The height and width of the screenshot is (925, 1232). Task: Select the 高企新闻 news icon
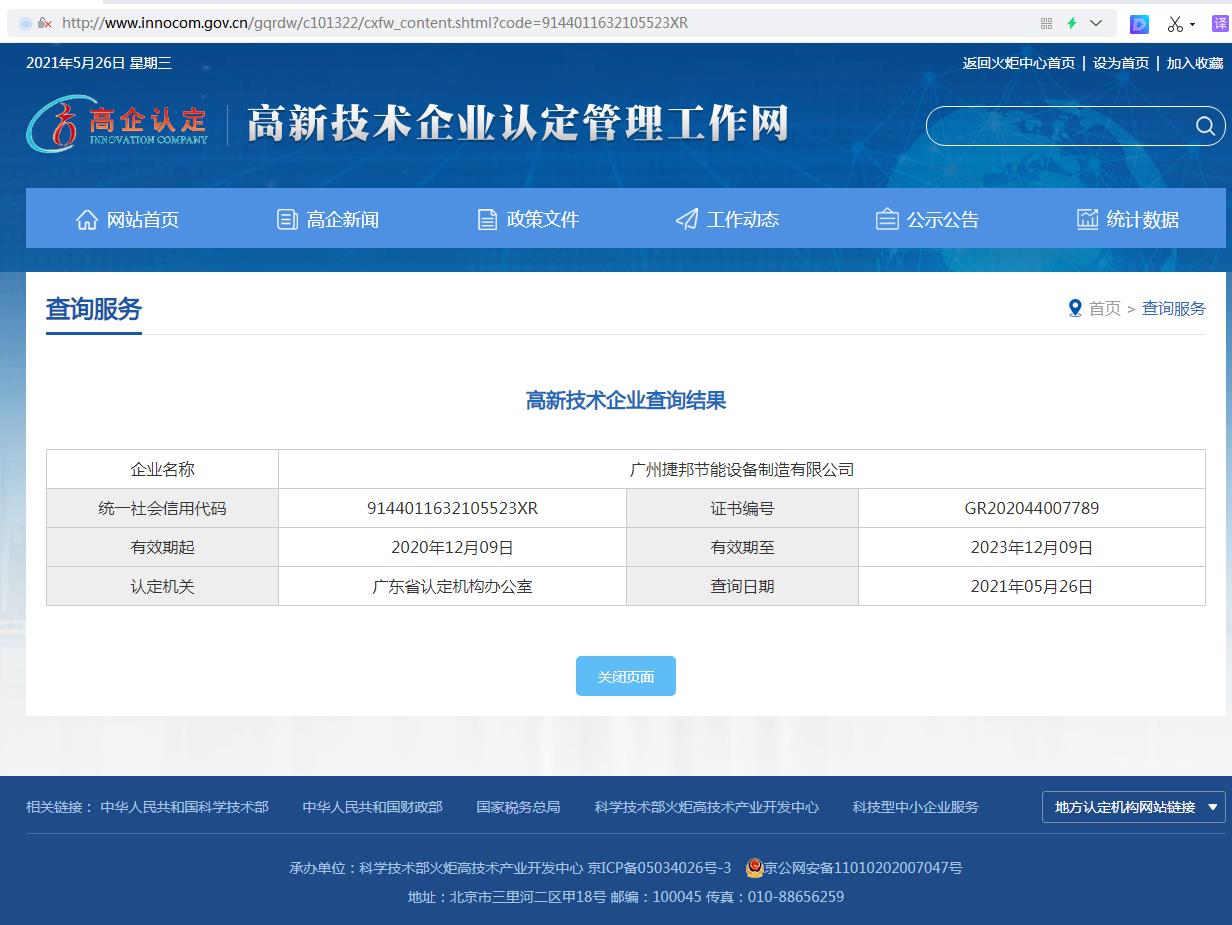[287, 218]
